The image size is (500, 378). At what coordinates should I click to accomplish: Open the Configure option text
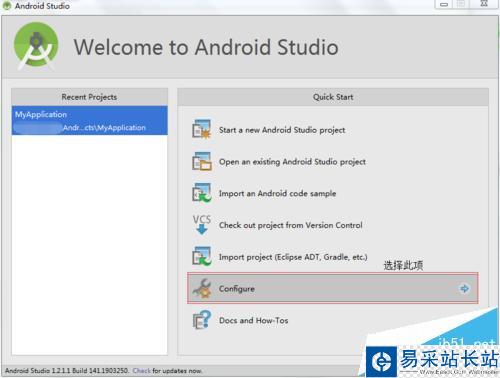[x=237, y=289]
